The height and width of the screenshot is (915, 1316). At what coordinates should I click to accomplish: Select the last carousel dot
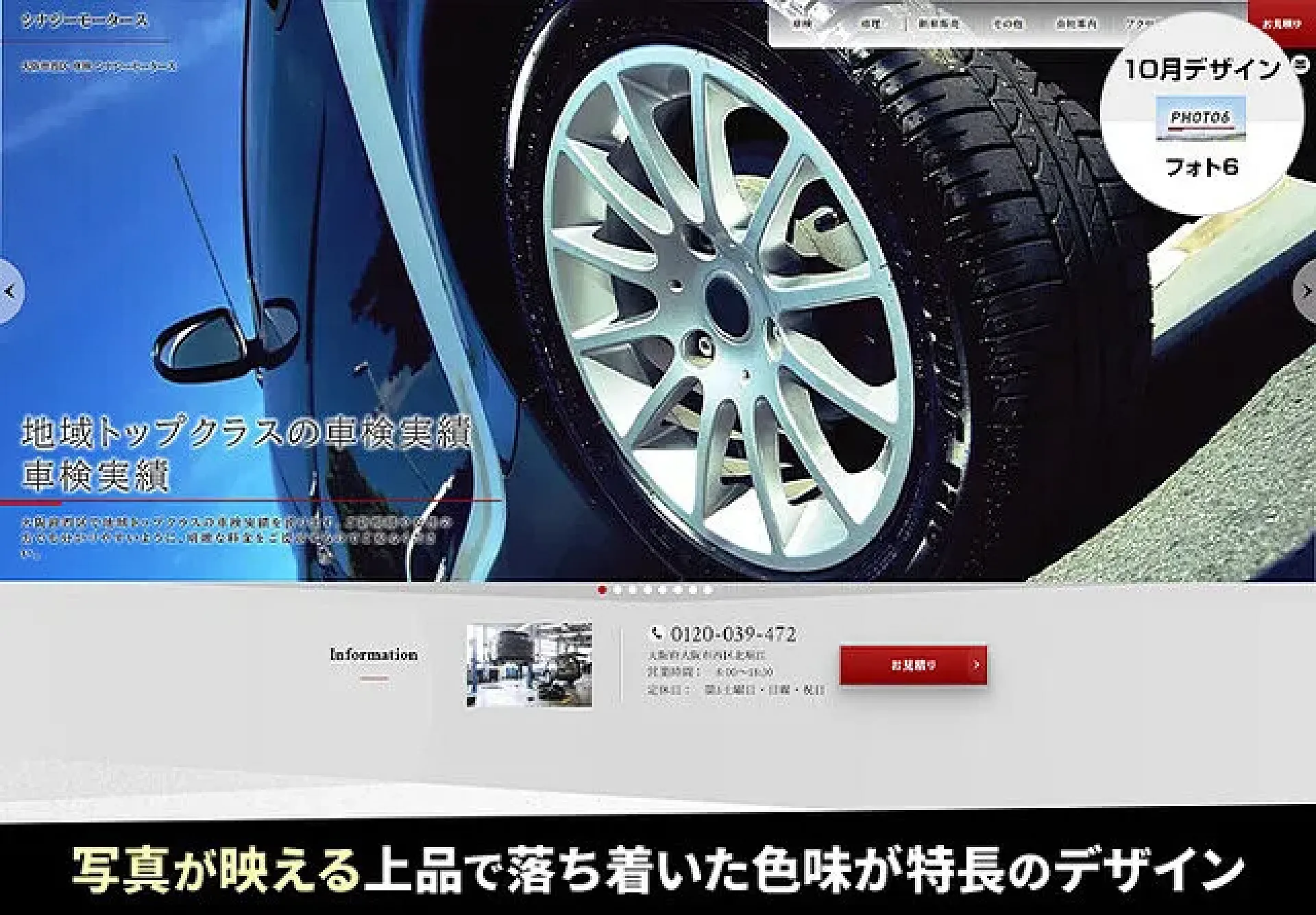coord(708,589)
